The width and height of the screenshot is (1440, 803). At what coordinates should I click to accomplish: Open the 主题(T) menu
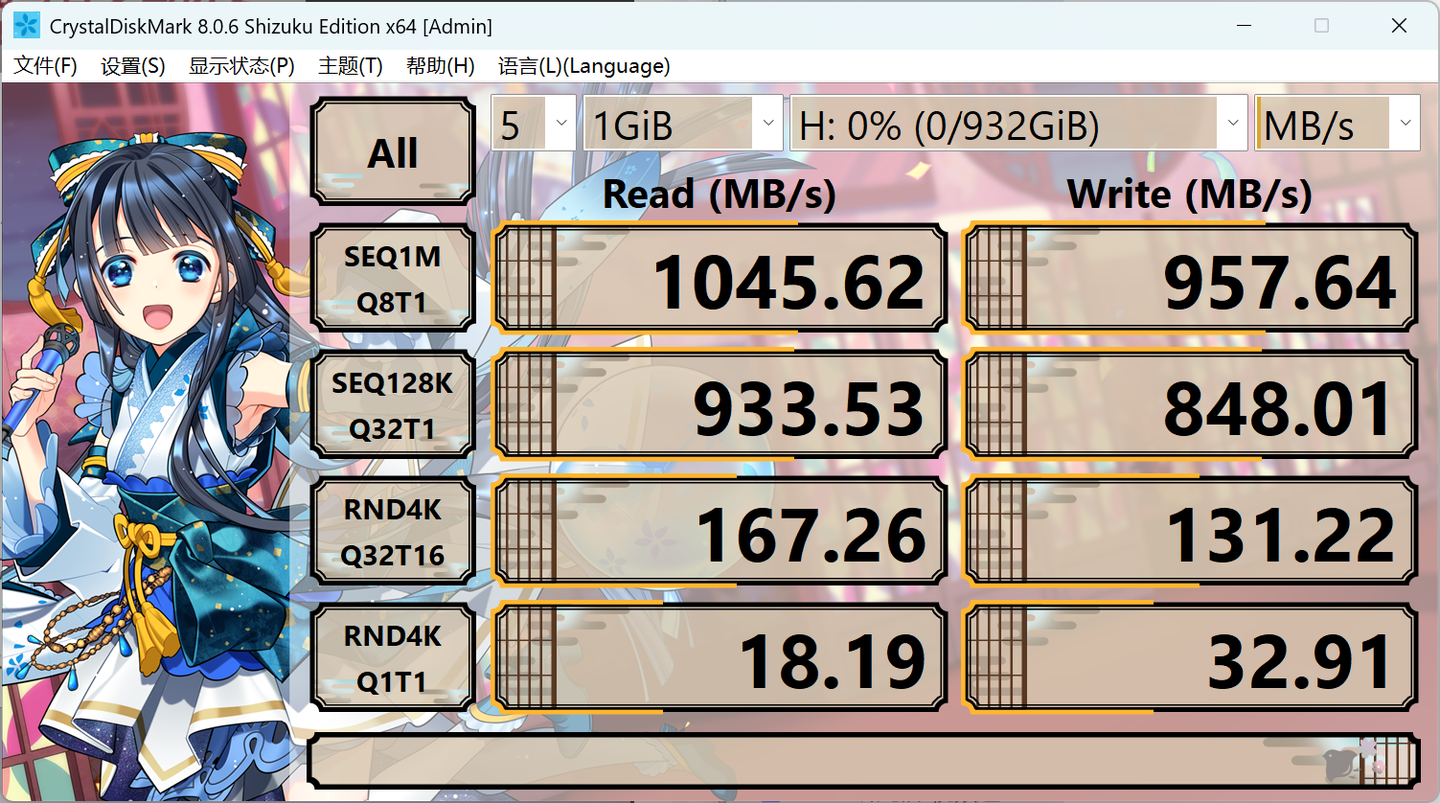350,66
